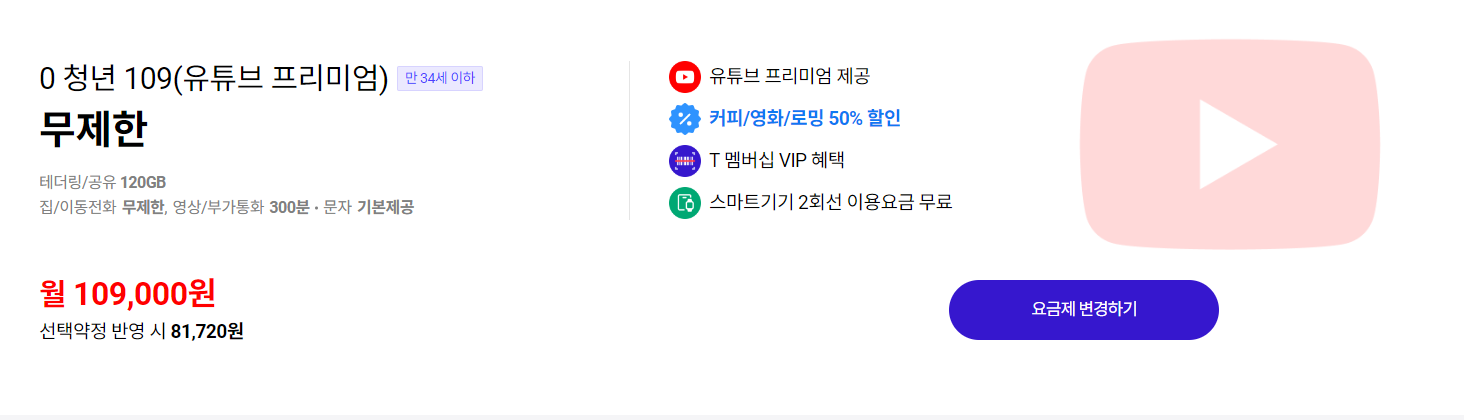The width and height of the screenshot is (1464, 420).
Task: Click the bold 무제한 data heading
Action: tap(93, 129)
